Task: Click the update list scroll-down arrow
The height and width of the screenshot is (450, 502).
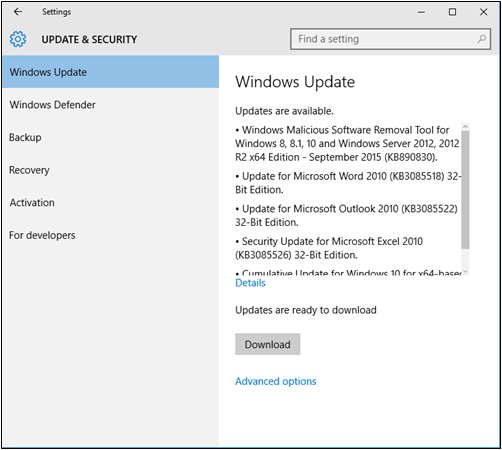Action: coord(465,272)
